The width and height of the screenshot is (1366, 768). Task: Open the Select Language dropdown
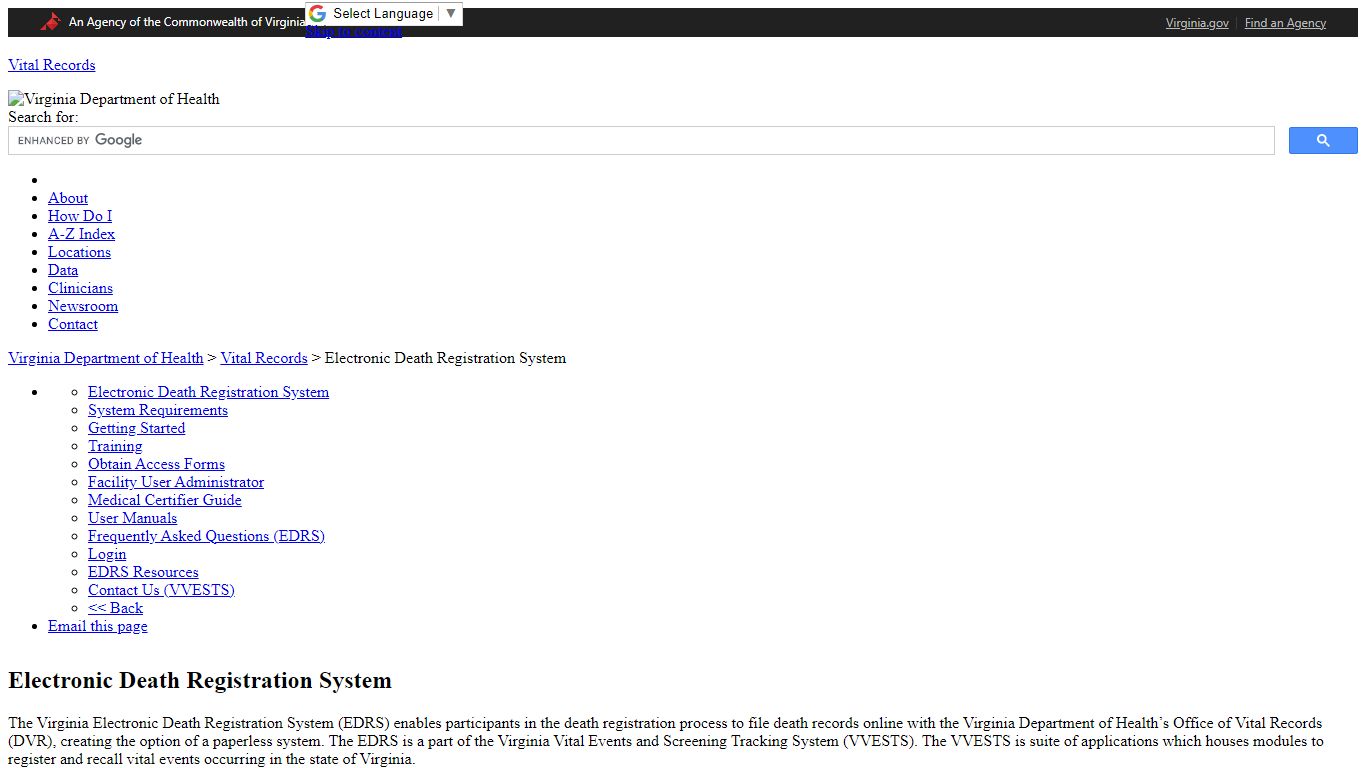coord(395,14)
